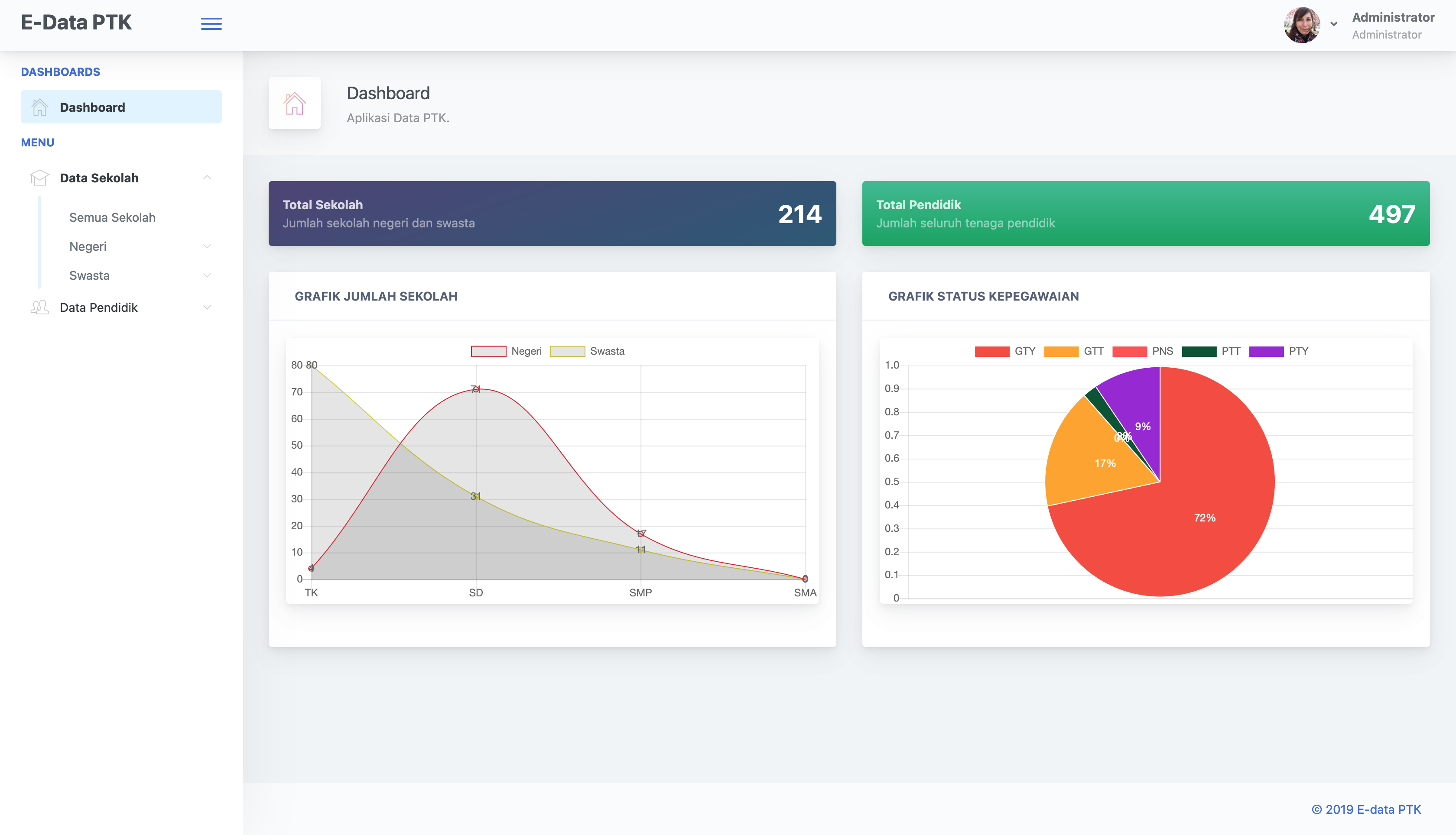
Task: Click the Administrator user name
Action: (x=1394, y=17)
